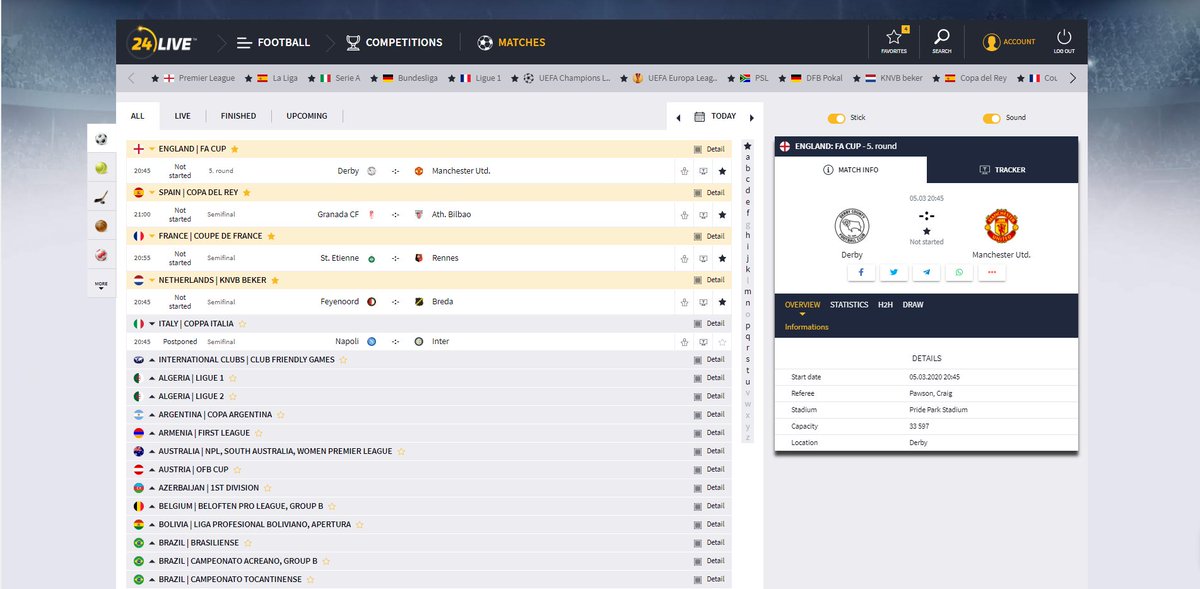Screen dimensions: 1200x589
Task: Jump to letter b in alphabet index
Action: point(747,168)
